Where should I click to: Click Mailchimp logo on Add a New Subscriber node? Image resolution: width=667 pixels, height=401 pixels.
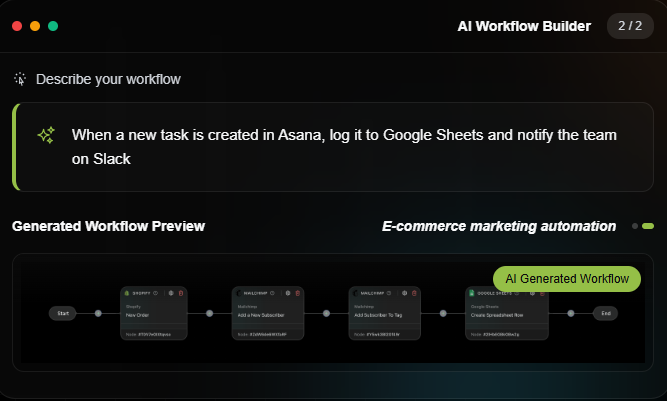tap(239, 293)
